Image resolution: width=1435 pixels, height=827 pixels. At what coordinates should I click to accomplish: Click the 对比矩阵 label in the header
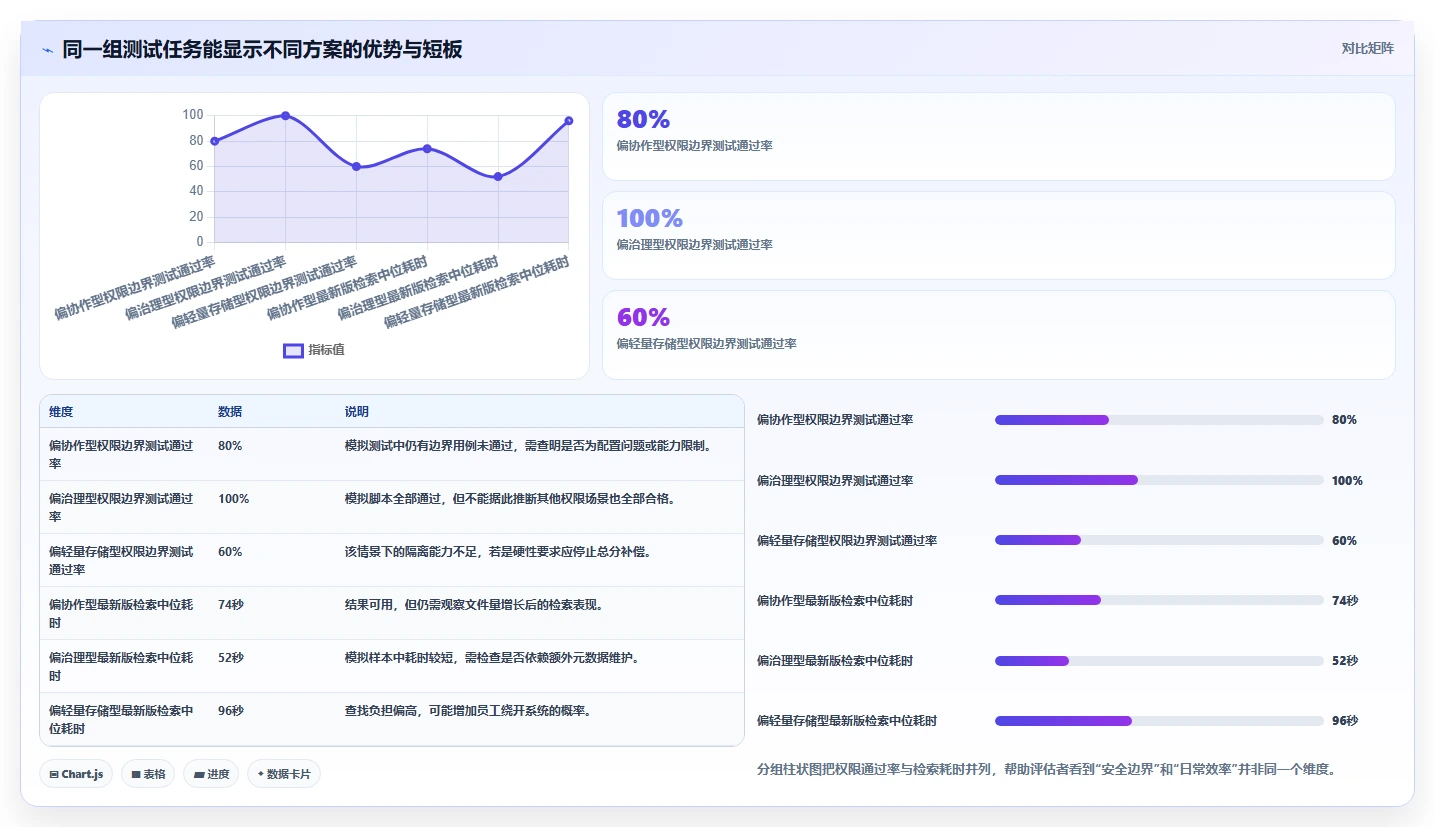1368,48
